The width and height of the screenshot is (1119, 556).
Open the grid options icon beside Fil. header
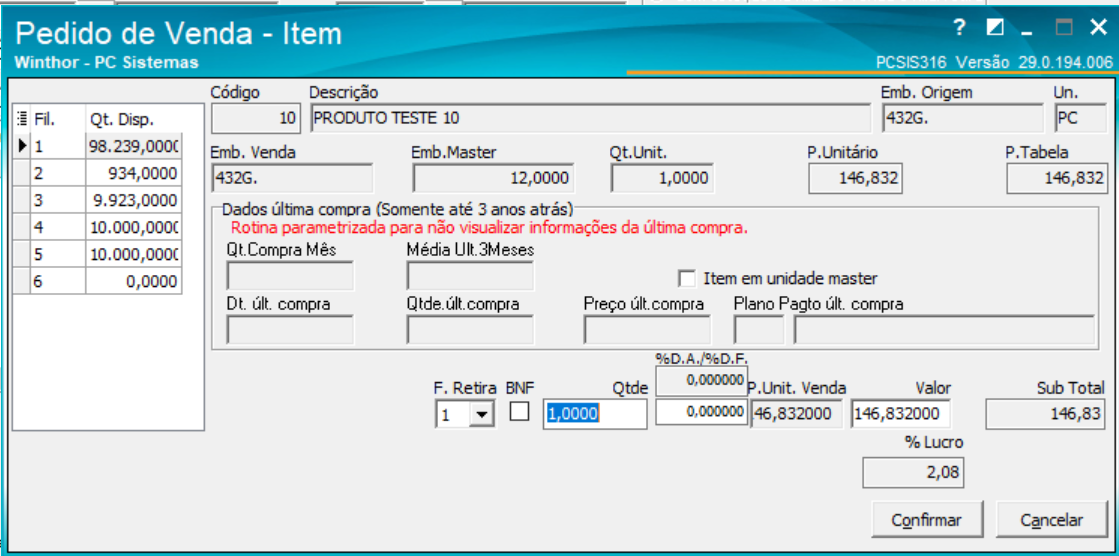pyautogui.click(x=21, y=118)
